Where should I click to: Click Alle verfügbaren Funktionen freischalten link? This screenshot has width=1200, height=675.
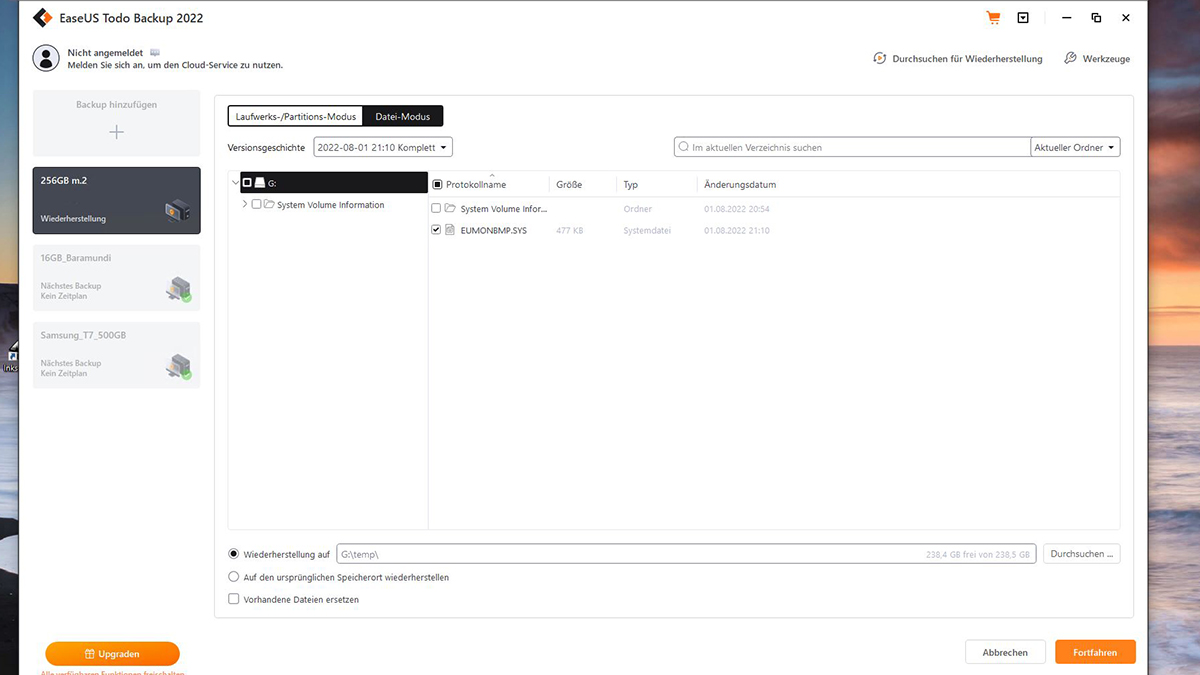[112, 672]
